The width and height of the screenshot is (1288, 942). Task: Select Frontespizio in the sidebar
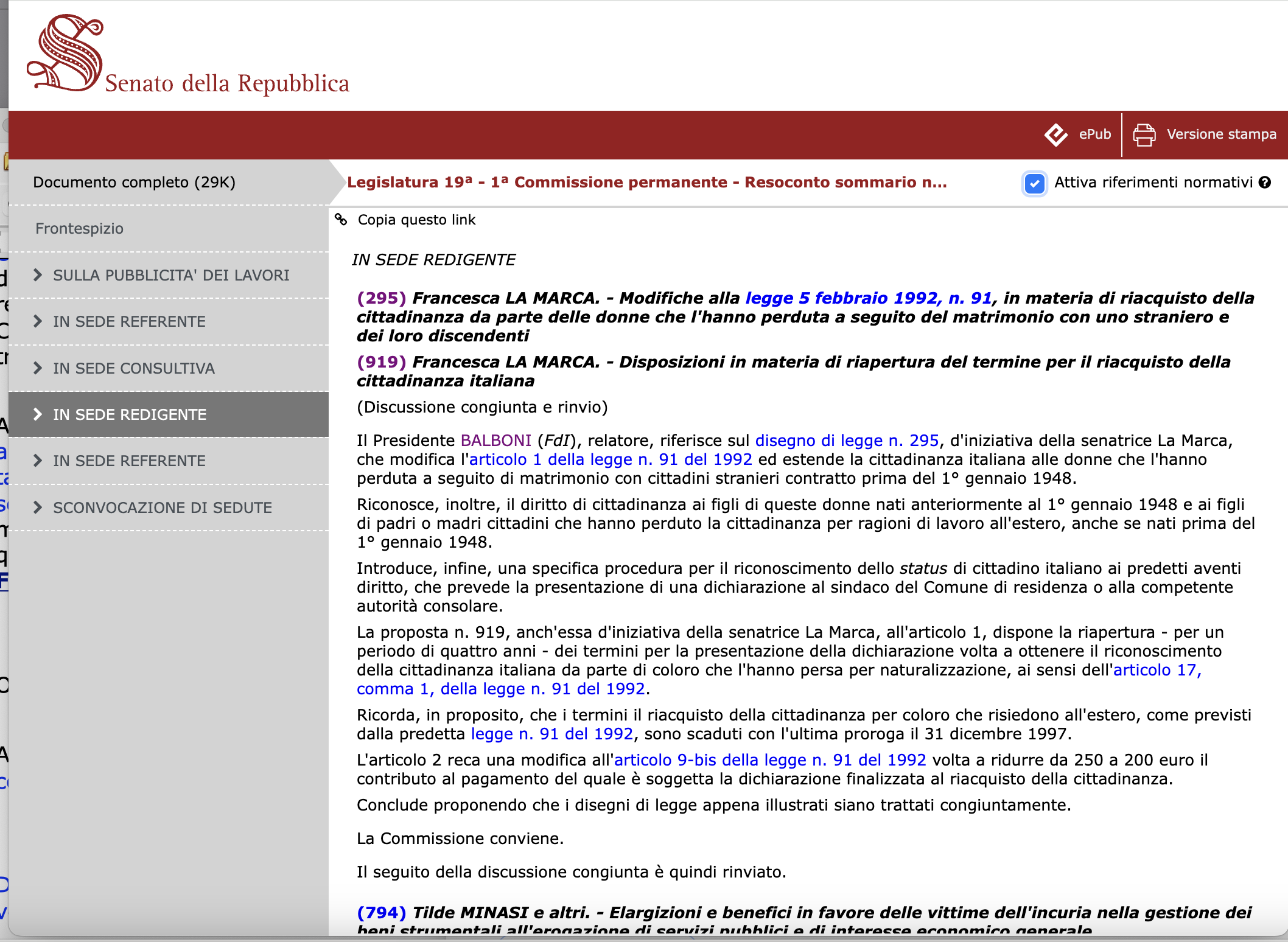point(79,229)
